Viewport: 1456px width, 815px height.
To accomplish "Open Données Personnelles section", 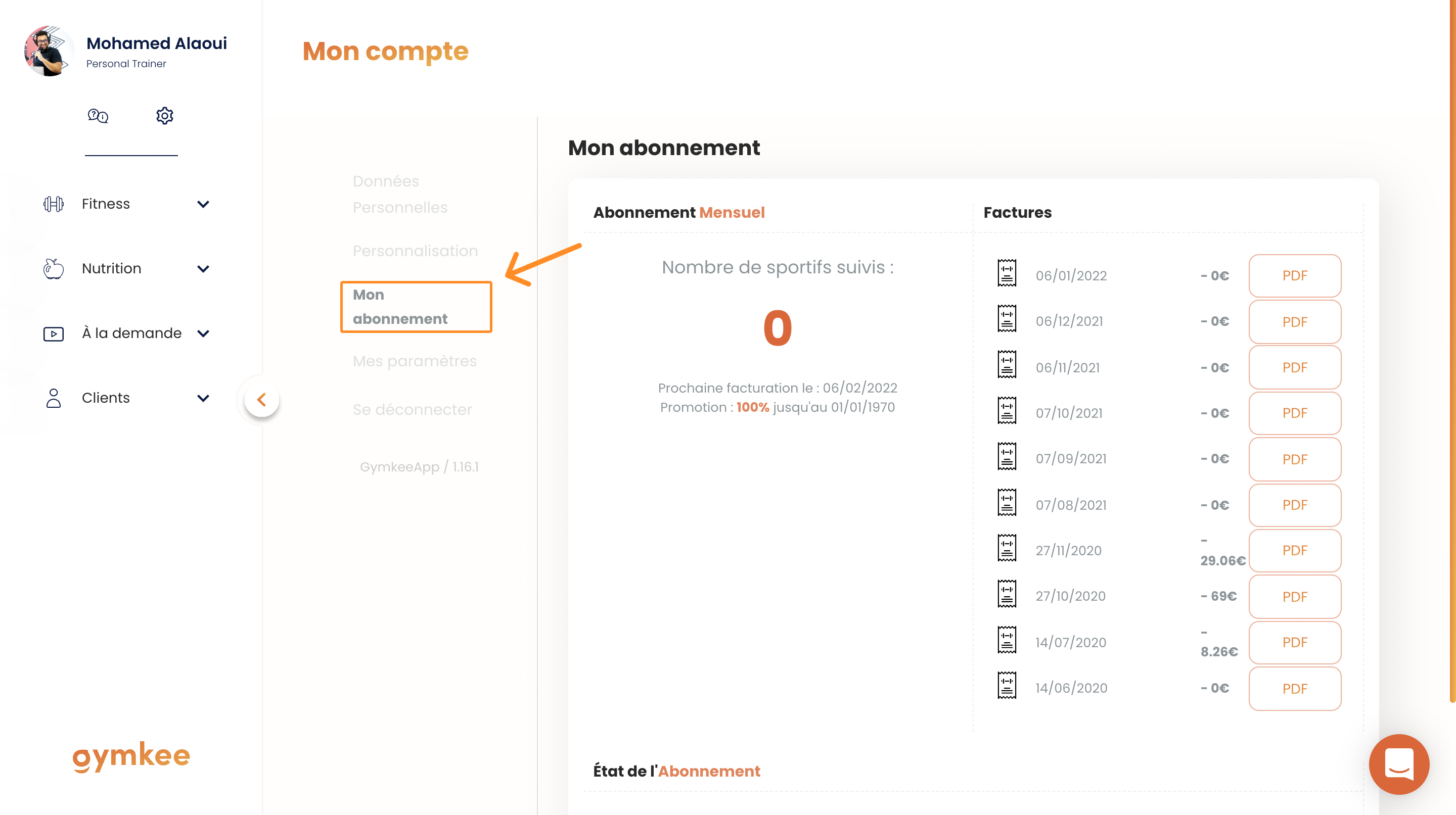I will (x=399, y=195).
